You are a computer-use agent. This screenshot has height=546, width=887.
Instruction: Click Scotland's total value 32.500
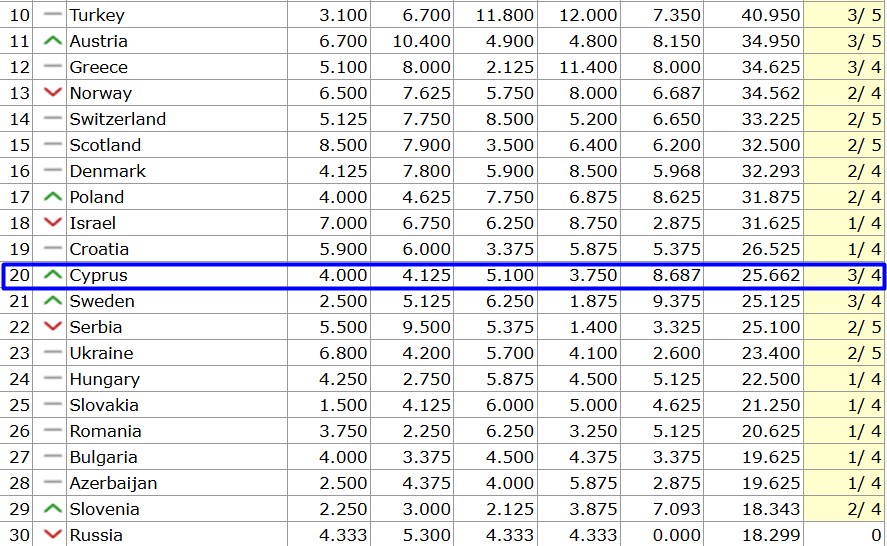[x=771, y=145]
